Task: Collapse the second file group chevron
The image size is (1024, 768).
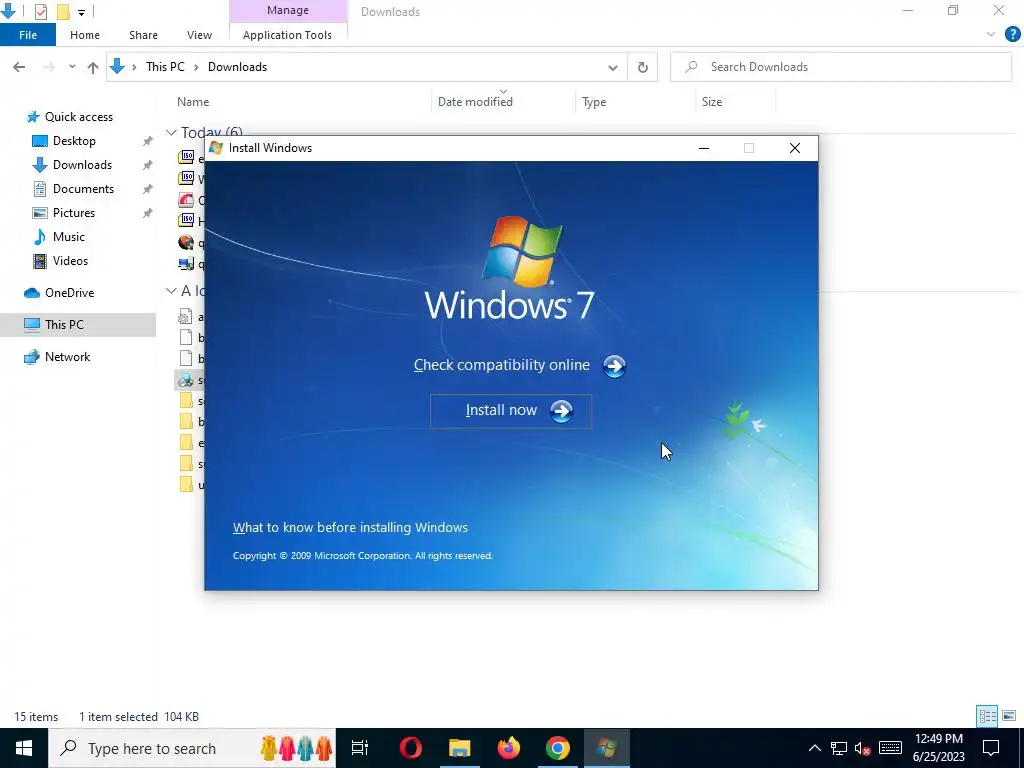Action: (x=171, y=291)
